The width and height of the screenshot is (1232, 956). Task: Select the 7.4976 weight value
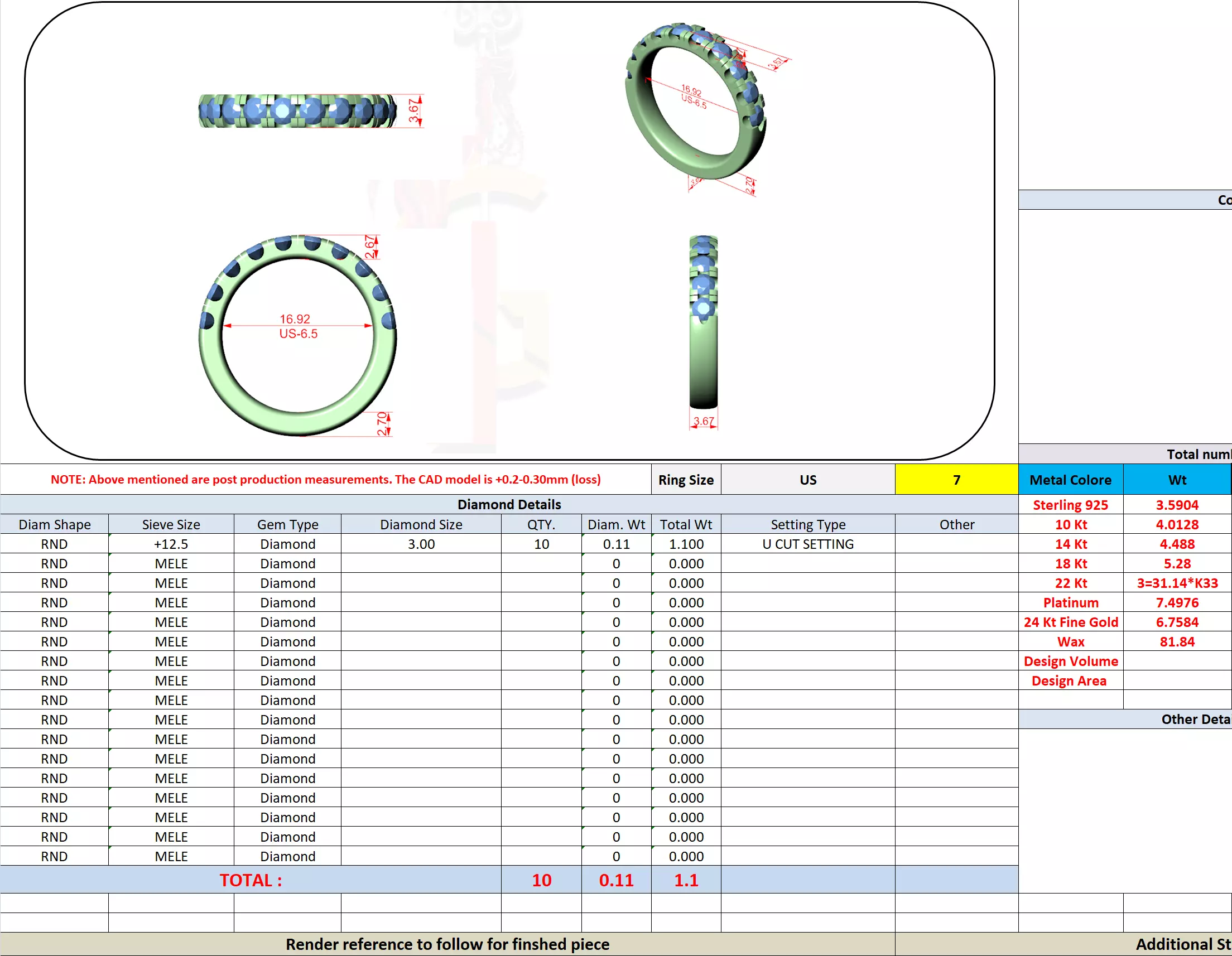click(x=1177, y=602)
